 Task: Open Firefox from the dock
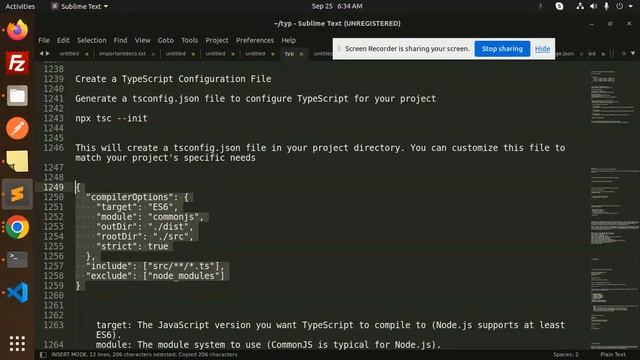tap(17, 30)
